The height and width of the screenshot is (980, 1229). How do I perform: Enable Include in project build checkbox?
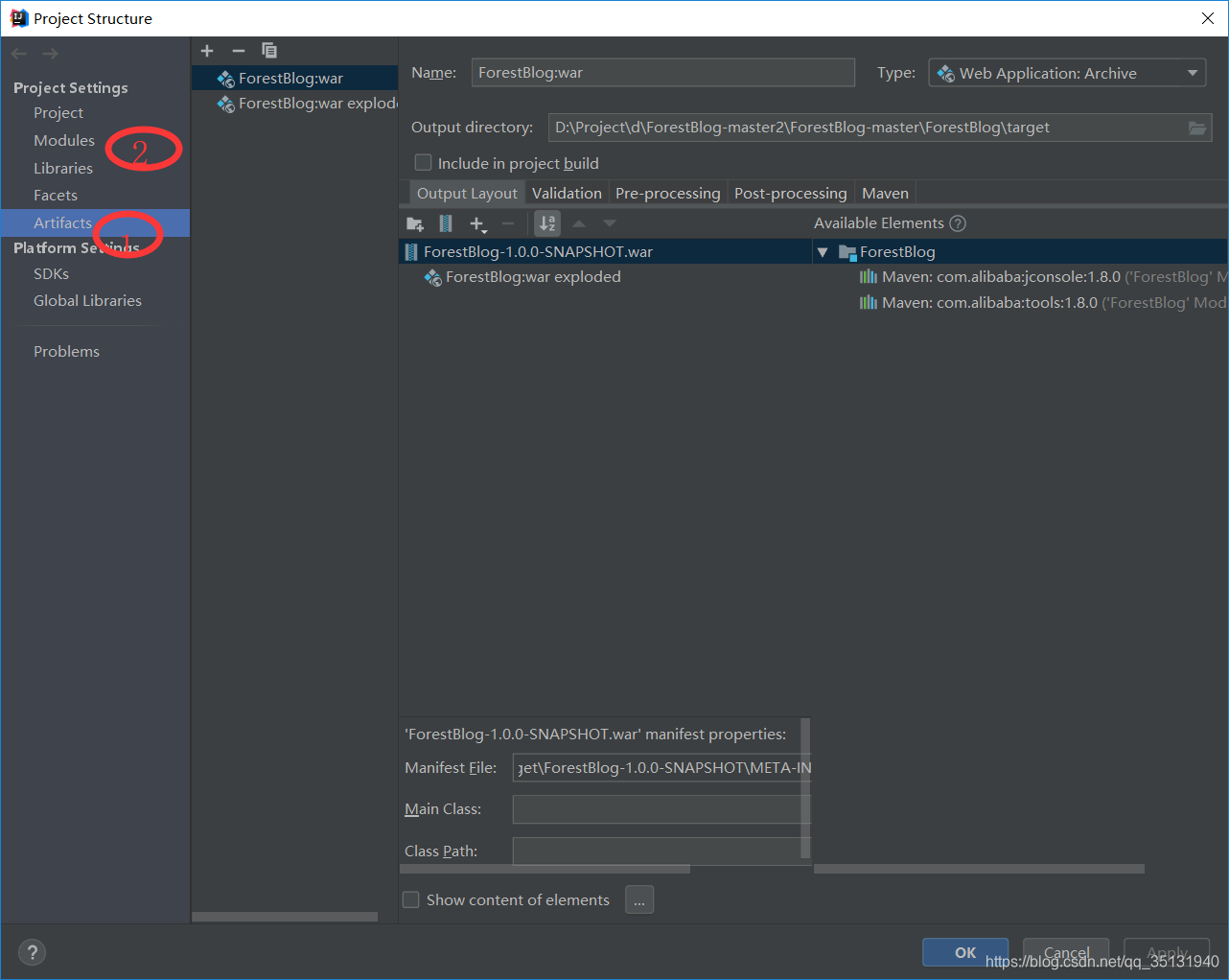point(423,163)
